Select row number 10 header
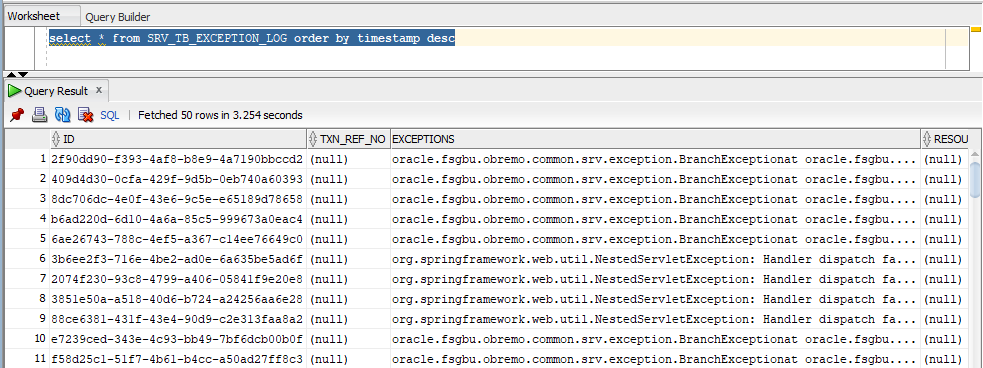 27,340
